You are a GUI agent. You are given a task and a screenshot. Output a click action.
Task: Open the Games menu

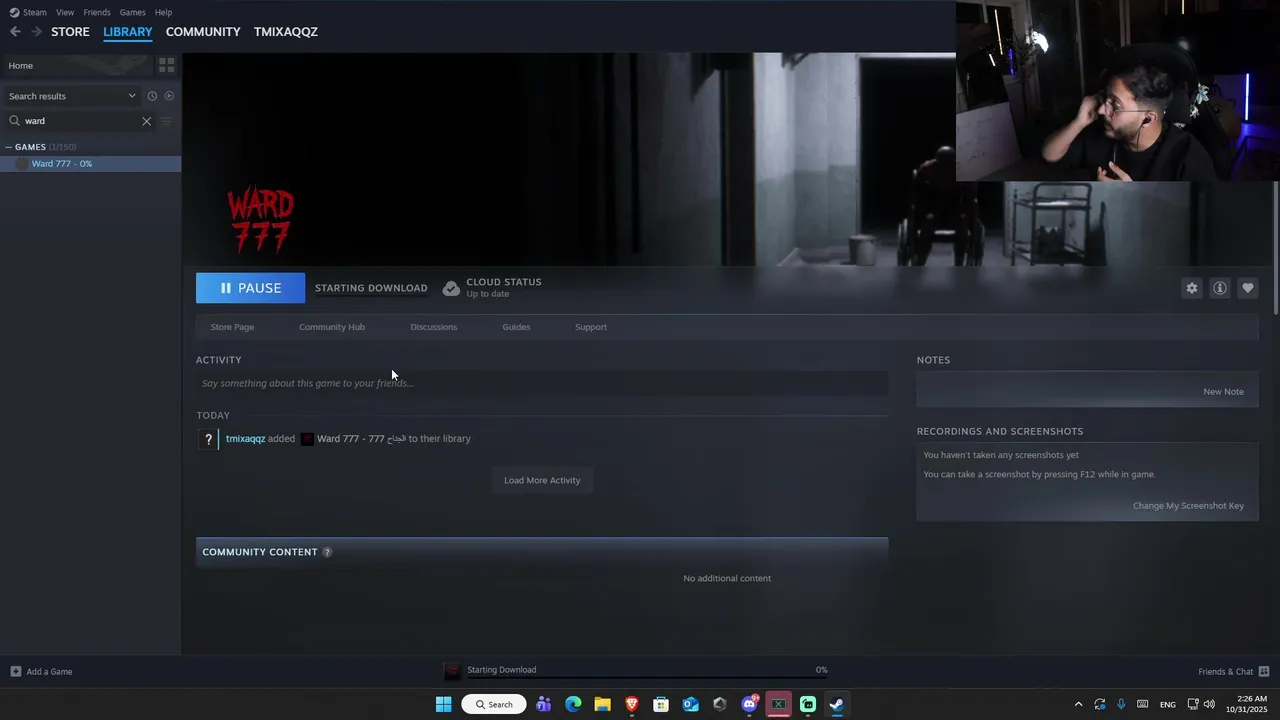(x=132, y=12)
